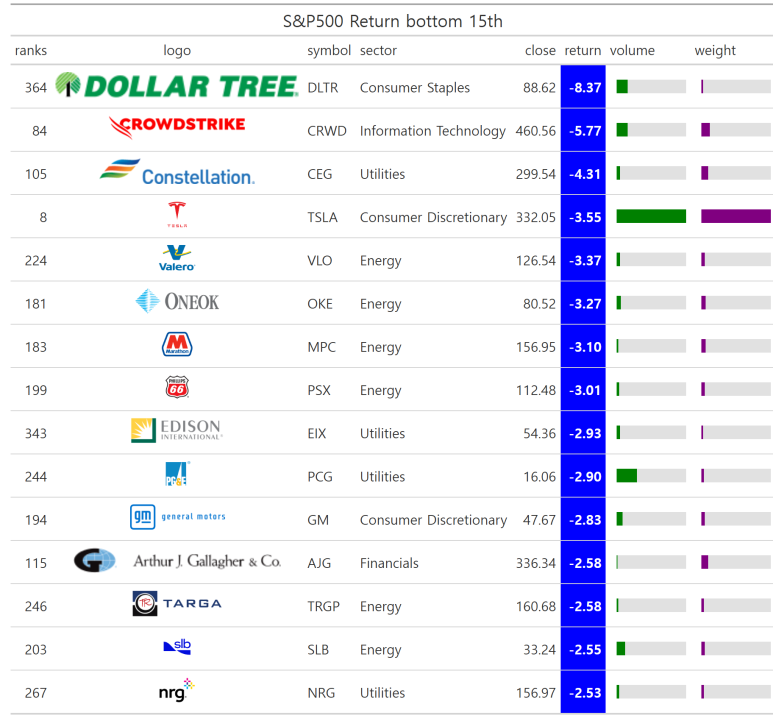Screen dimensions: 773x718
Task: Click the Targa logo
Action: point(177,604)
